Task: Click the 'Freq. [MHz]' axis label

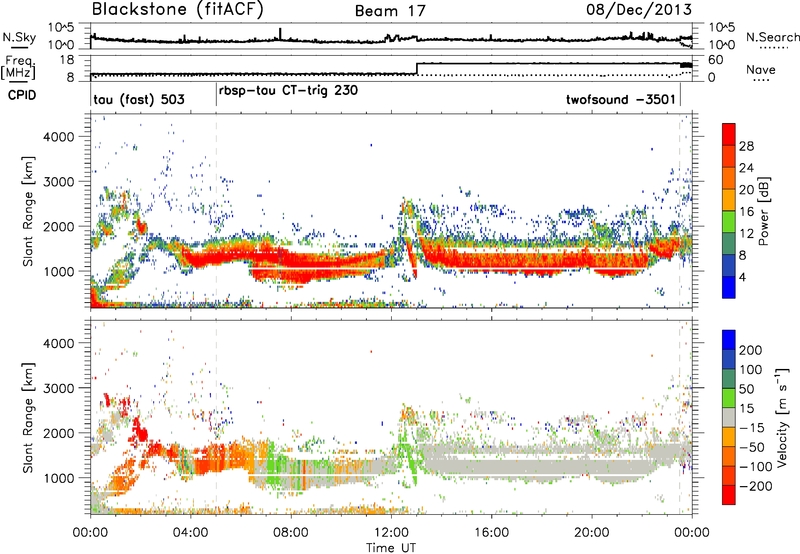Action: tap(18, 67)
